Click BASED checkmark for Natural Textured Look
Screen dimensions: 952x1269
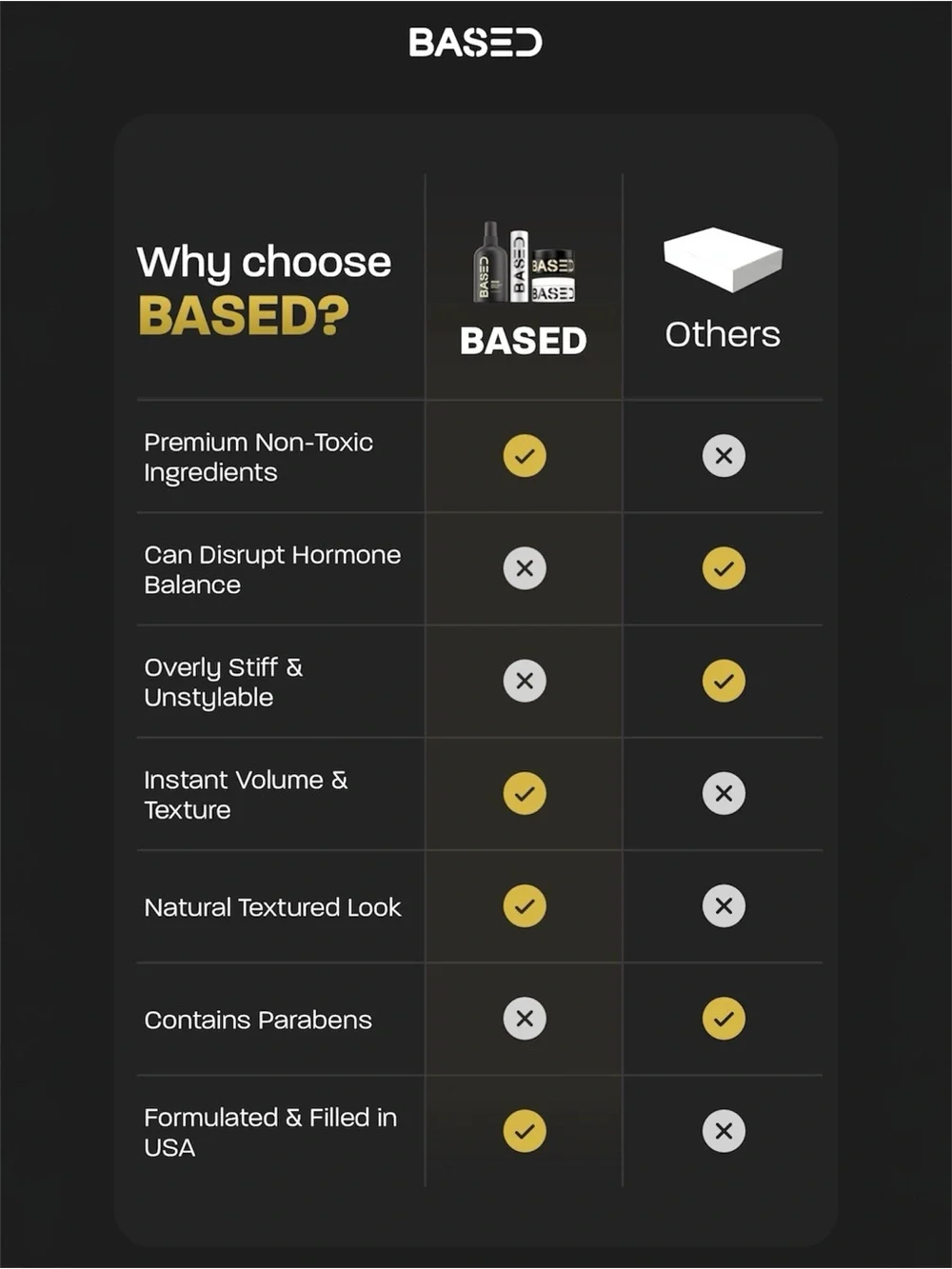click(525, 905)
